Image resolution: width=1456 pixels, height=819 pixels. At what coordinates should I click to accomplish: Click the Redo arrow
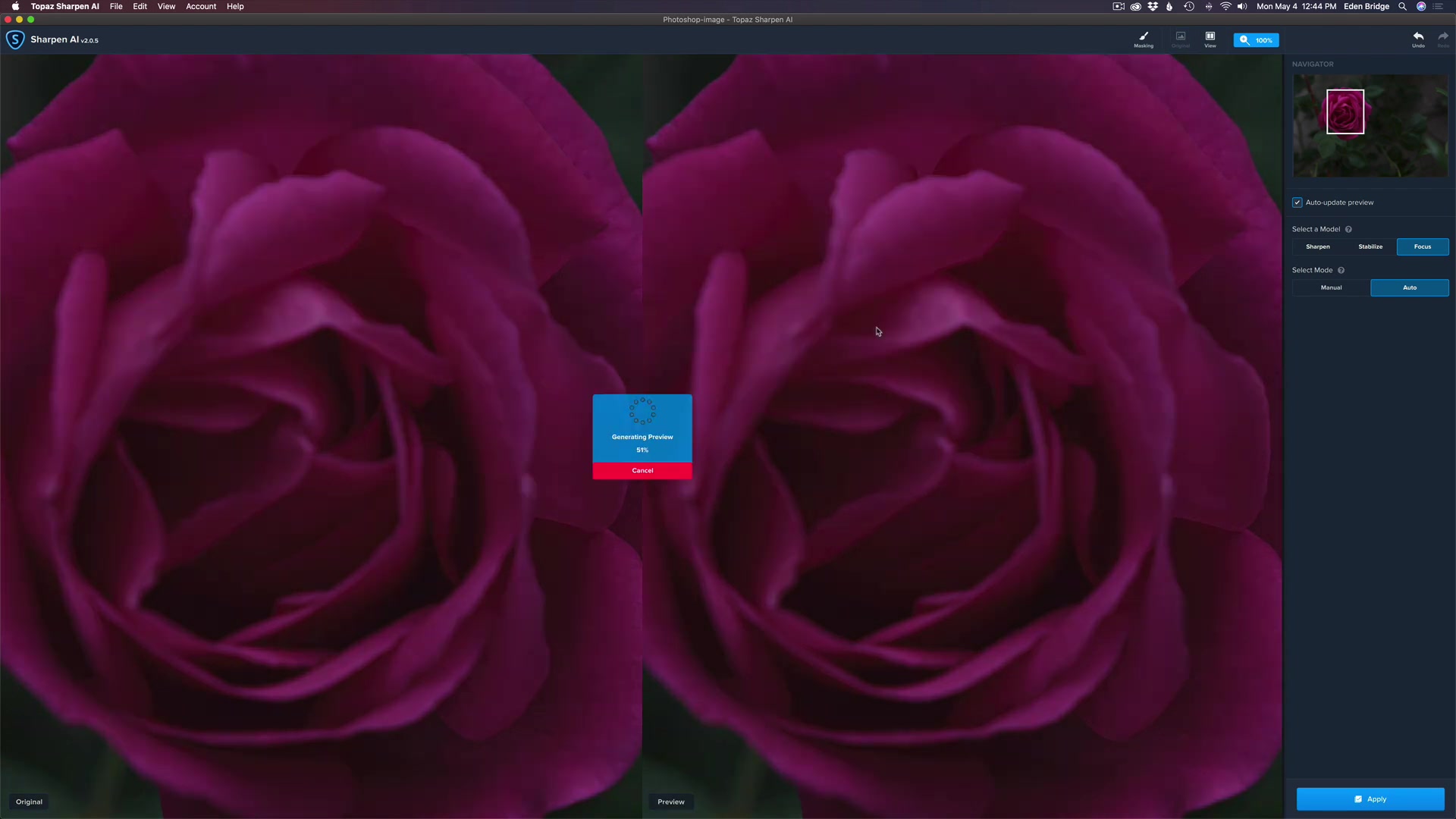[x=1443, y=39]
